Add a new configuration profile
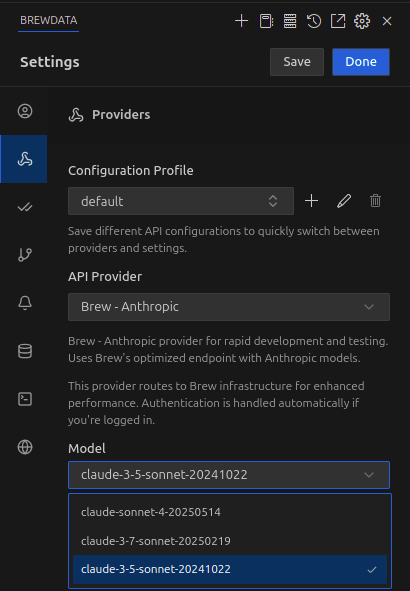This screenshot has height=591, width=410. (312, 201)
